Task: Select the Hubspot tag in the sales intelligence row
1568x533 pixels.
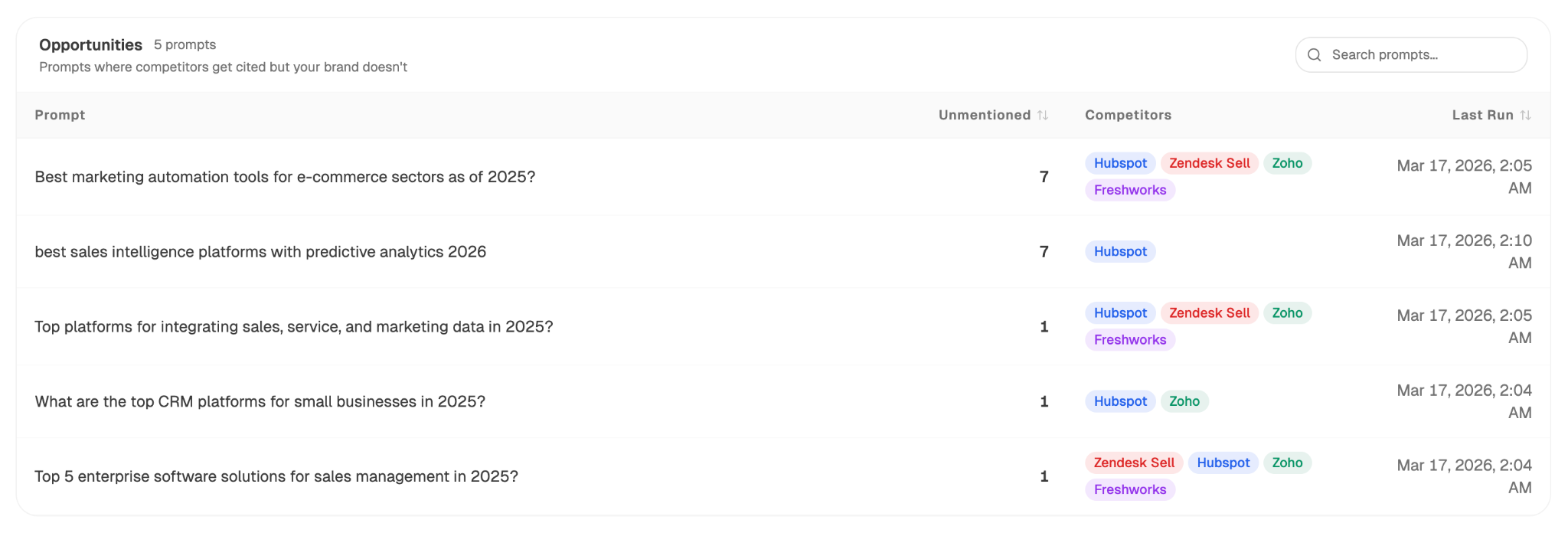Action: coord(1119,251)
